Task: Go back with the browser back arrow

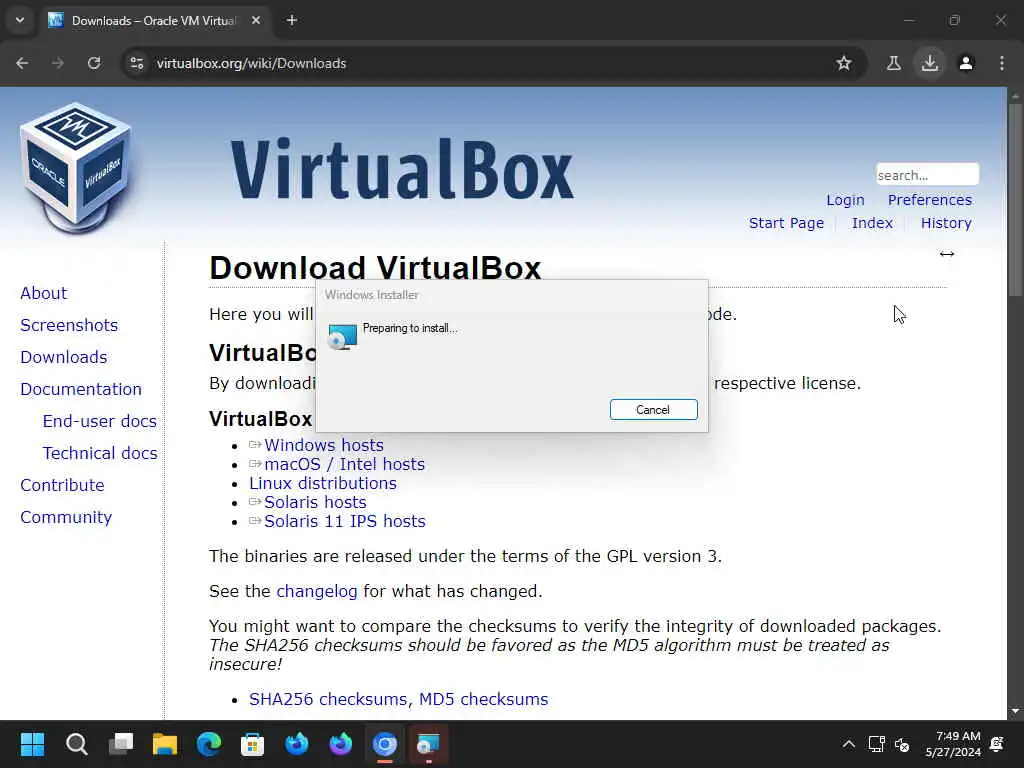Action: point(22,63)
